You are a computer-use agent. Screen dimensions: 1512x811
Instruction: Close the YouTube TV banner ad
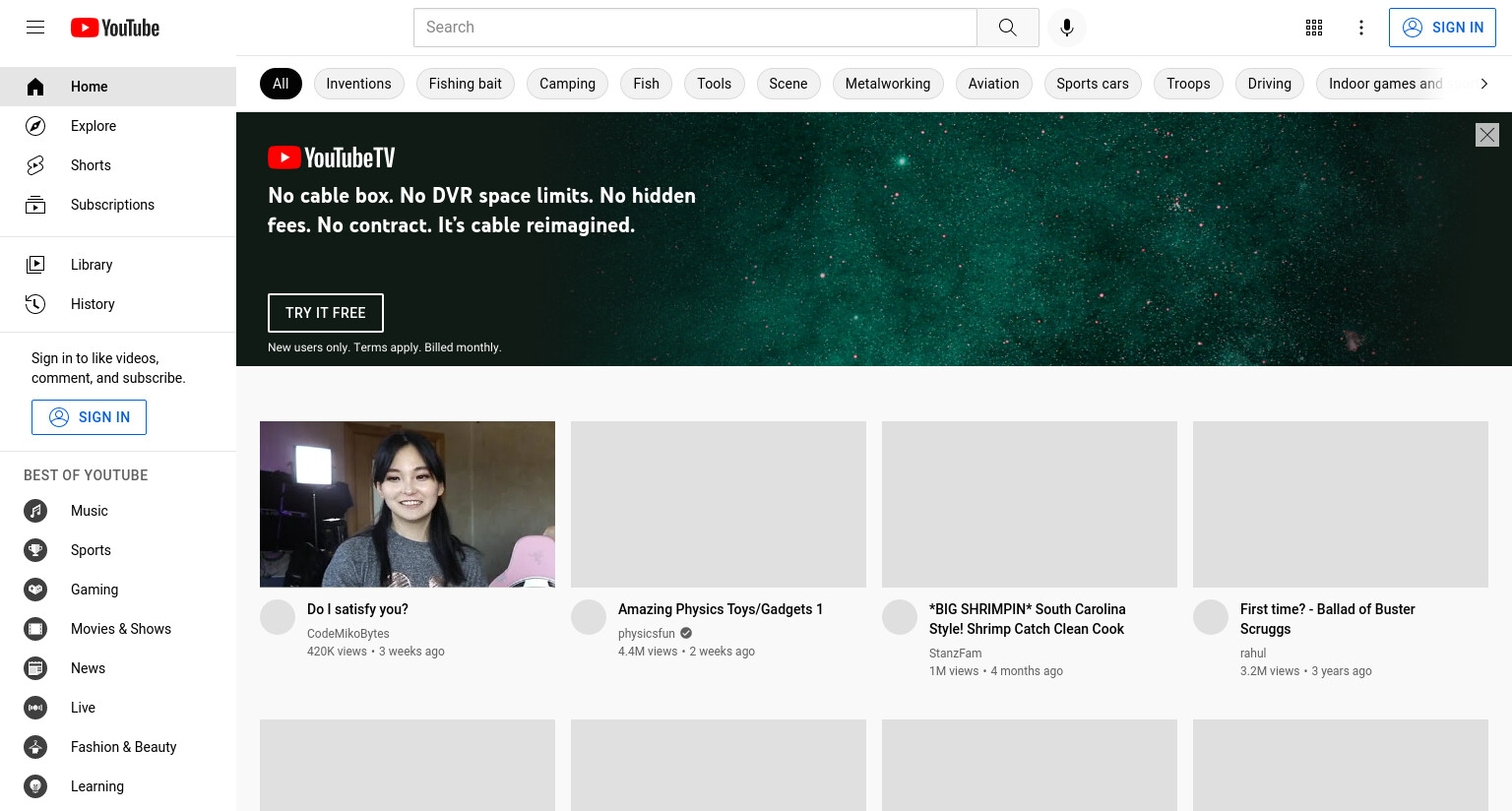[x=1487, y=135]
